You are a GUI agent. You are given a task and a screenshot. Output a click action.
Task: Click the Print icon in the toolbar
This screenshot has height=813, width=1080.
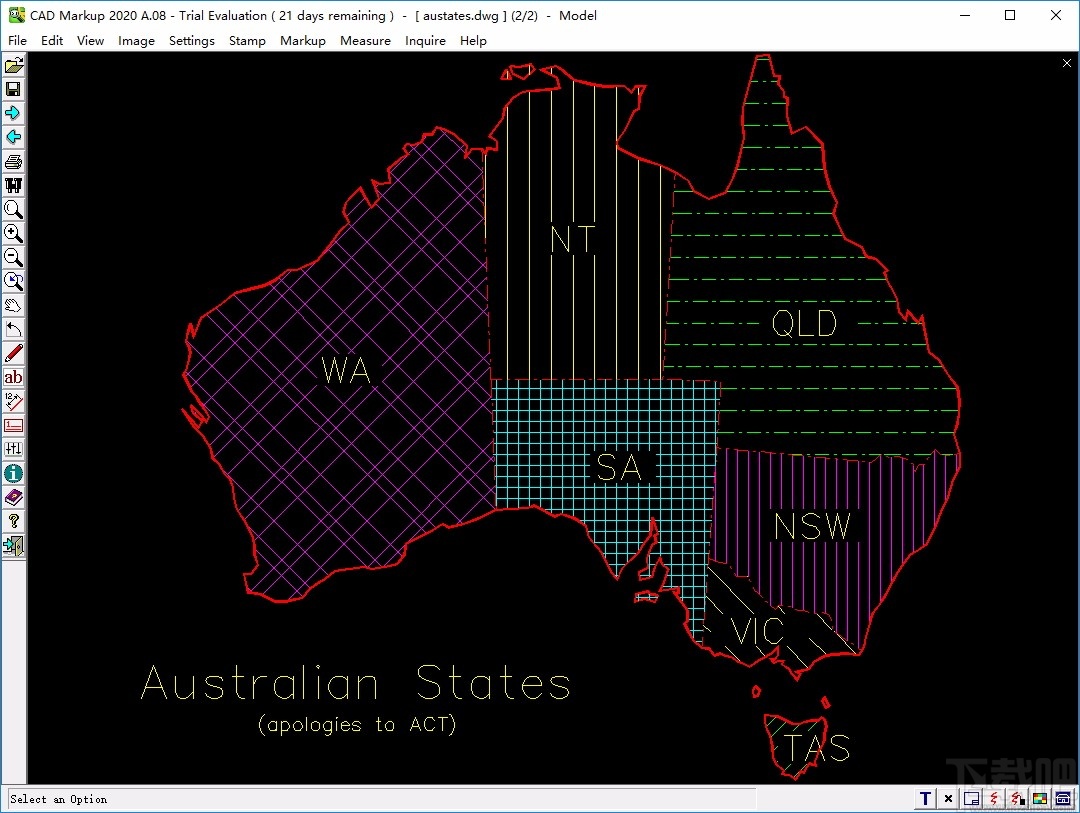[13, 161]
